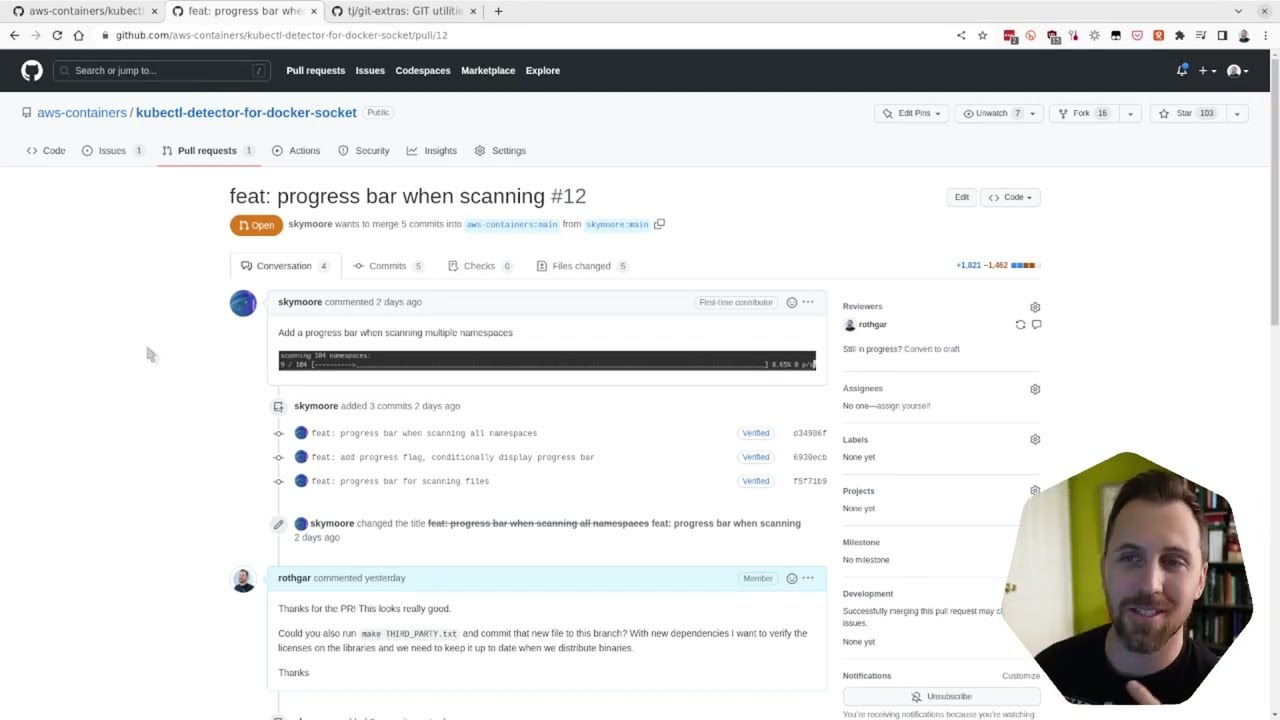Click the browser home icon
The width and height of the screenshot is (1280, 720).
tap(78, 35)
